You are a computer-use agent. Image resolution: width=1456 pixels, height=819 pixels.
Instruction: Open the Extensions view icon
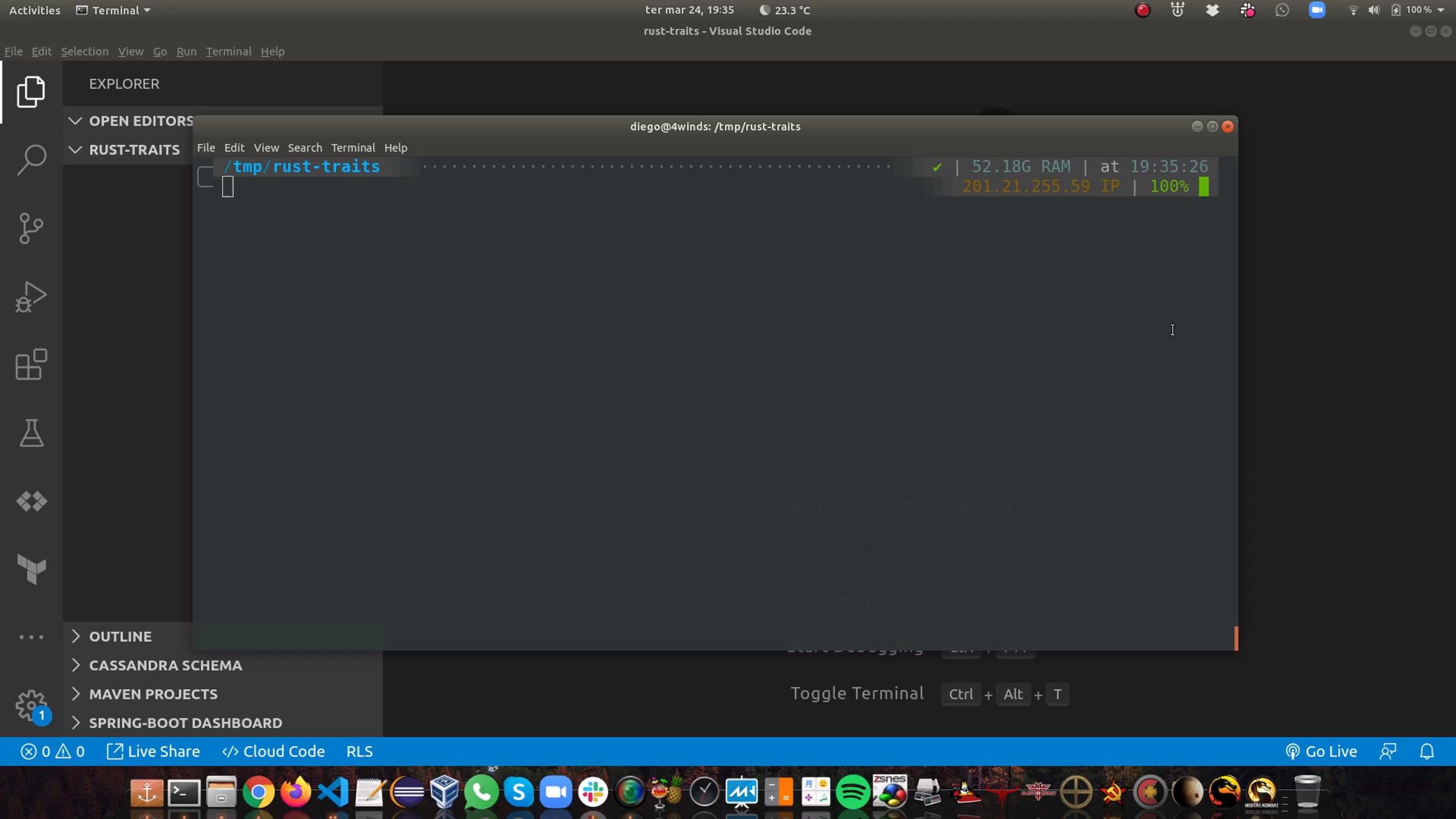point(31,365)
